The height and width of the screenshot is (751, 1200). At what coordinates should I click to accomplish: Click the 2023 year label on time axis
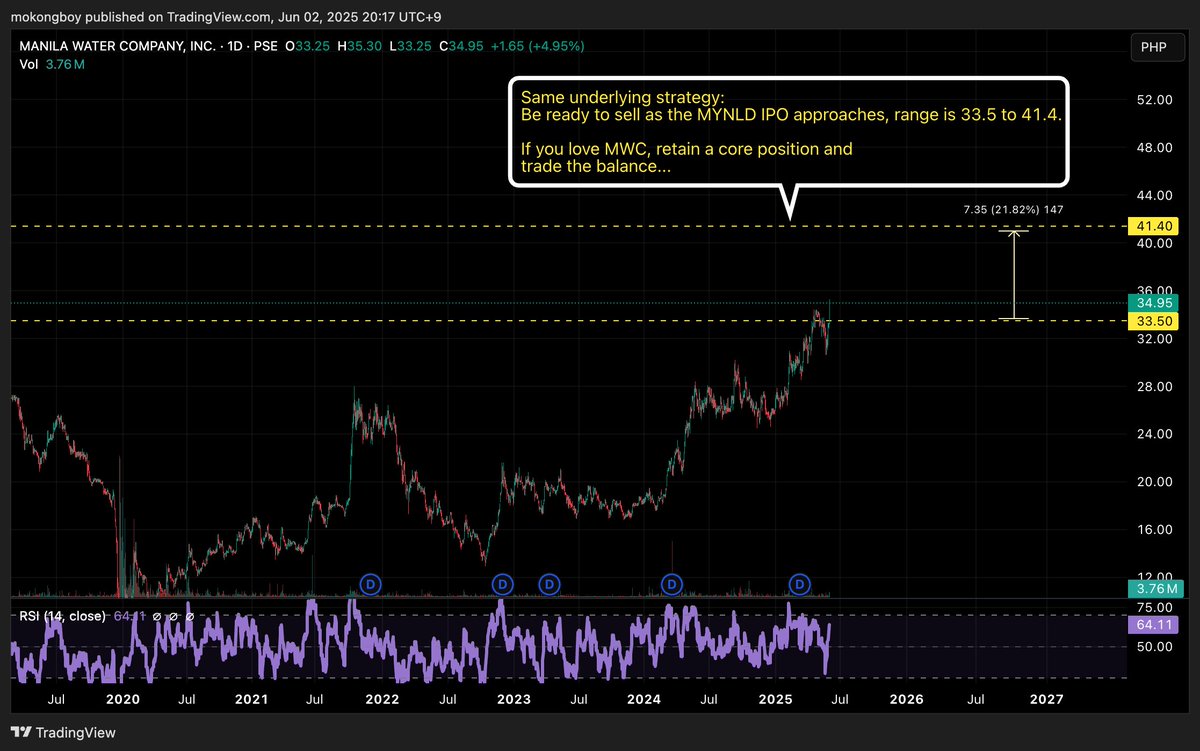coord(514,700)
